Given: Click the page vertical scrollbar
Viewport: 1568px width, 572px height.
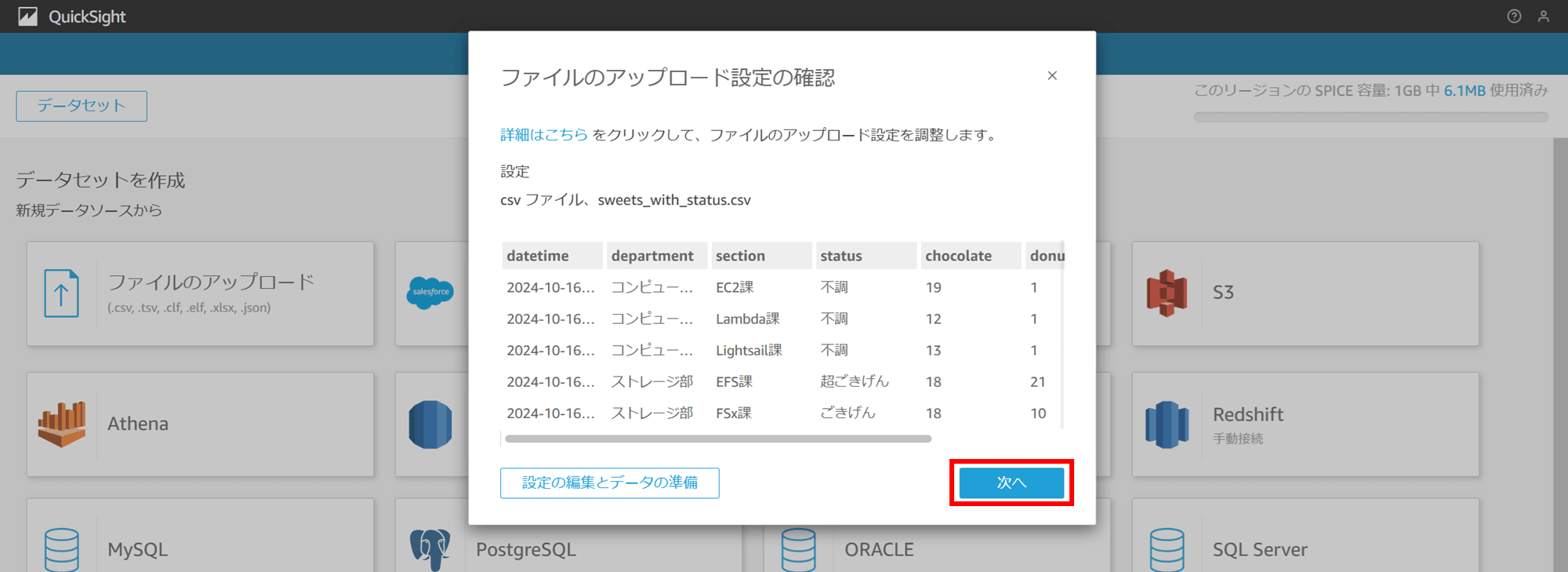Looking at the screenshot, I should [1560, 355].
